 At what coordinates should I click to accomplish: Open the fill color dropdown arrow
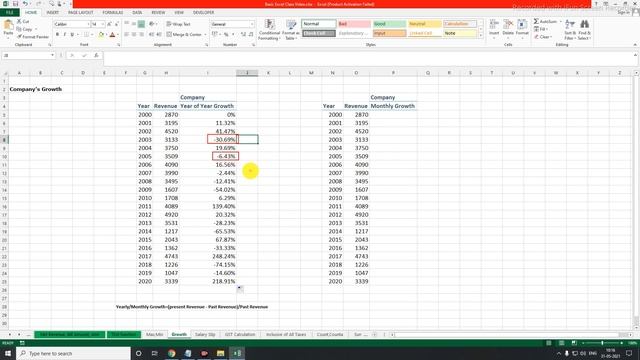click(x=106, y=35)
